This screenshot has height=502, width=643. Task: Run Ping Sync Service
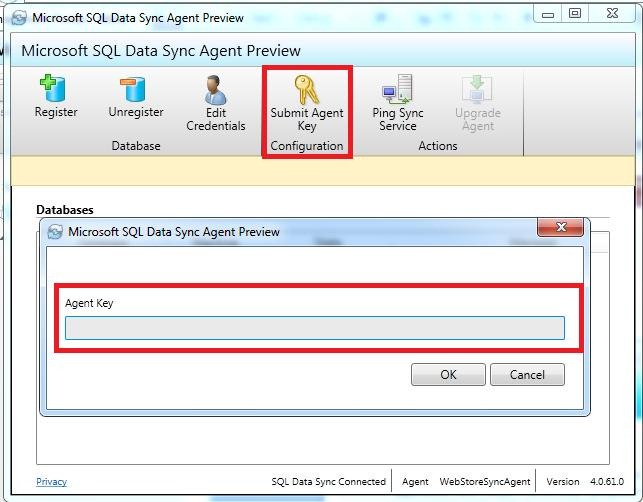tap(398, 103)
